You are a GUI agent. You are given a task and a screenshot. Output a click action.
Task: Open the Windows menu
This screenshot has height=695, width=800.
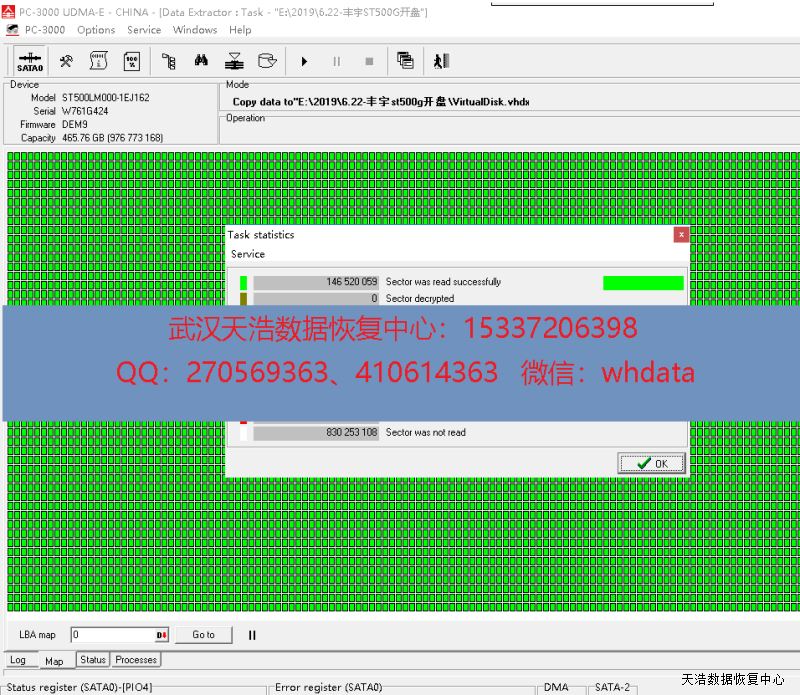tap(194, 30)
